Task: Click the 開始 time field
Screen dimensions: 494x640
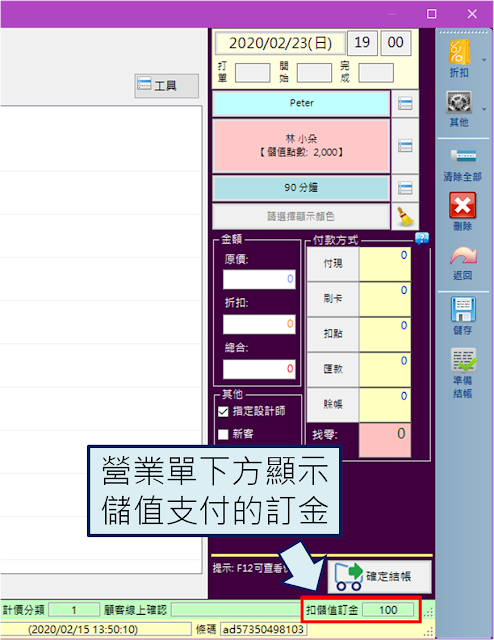Action: pyautogui.click(x=314, y=73)
